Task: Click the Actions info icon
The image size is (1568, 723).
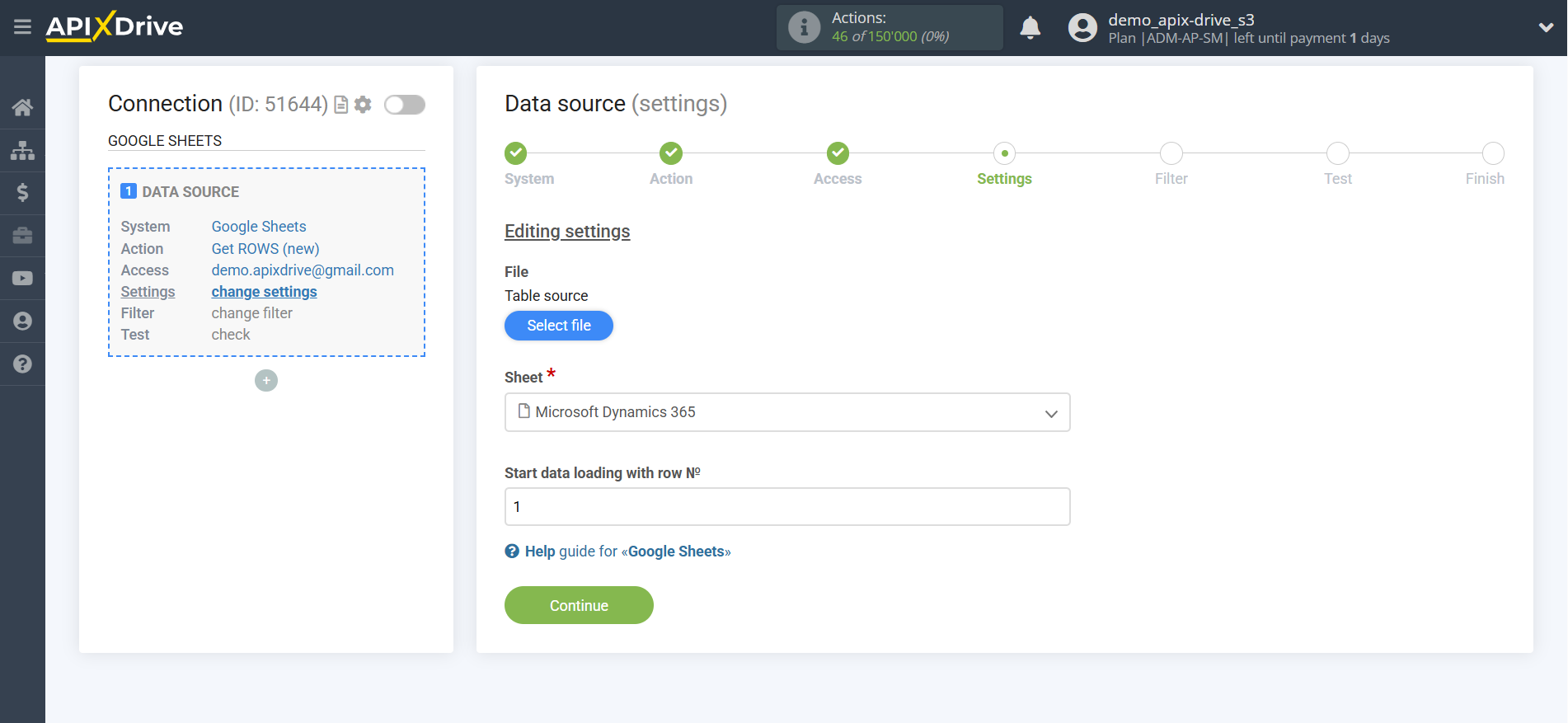Action: click(804, 27)
